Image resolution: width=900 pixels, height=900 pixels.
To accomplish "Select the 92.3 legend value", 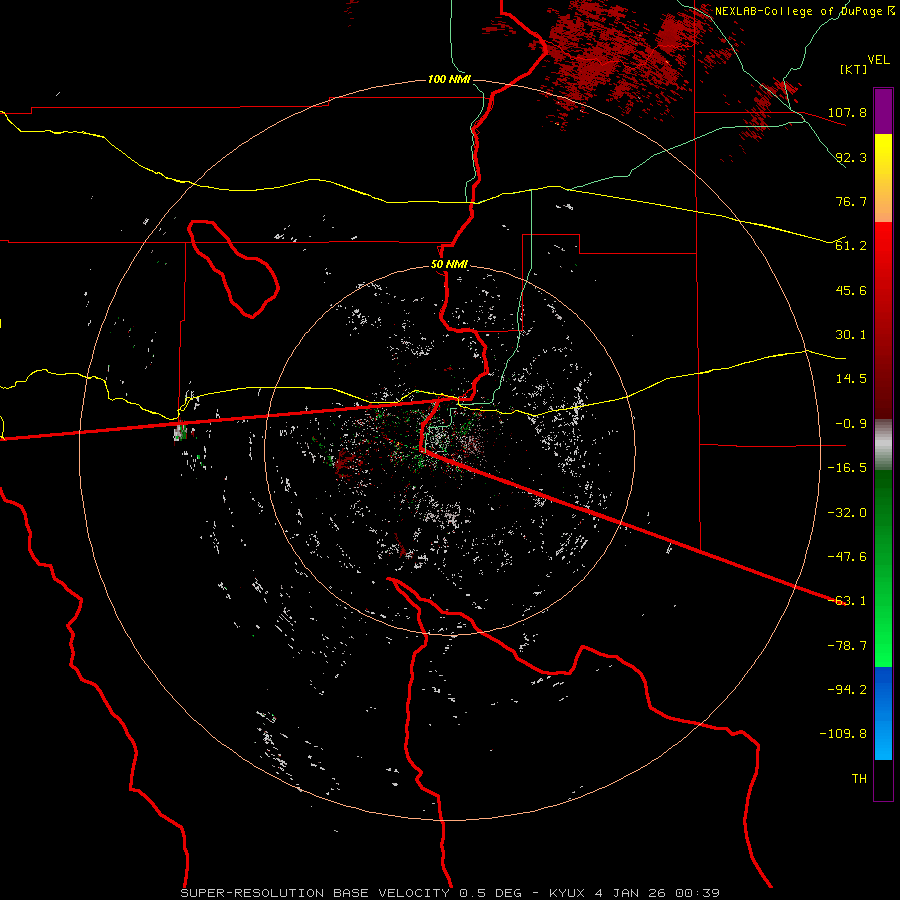I will 851,157.
